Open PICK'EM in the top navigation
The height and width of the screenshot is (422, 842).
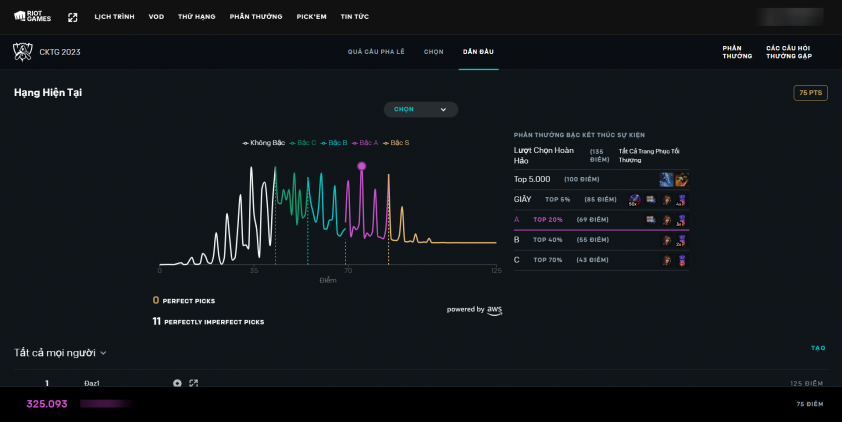(x=311, y=17)
